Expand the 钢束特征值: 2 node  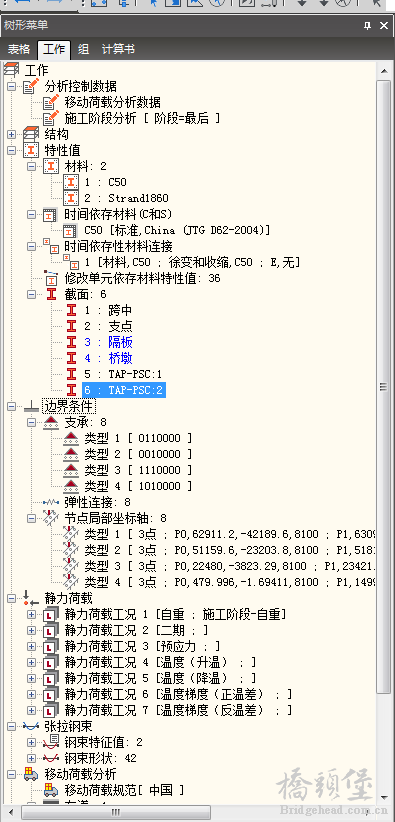click(31, 743)
